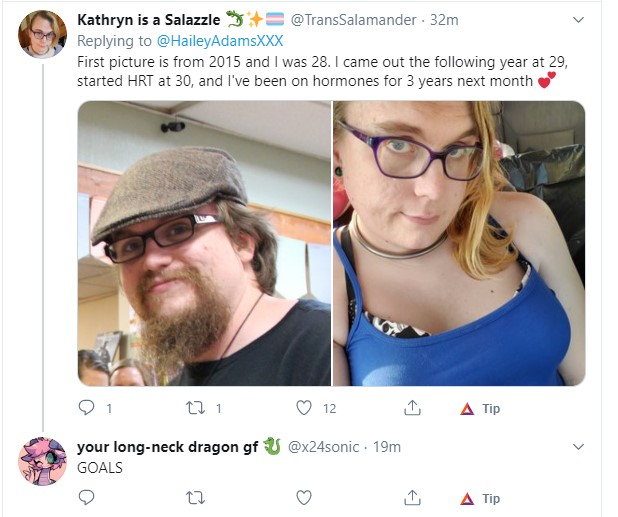Image resolution: width=618 pixels, height=517 pixels.
Task: Like the tweet with 12 likes
Action: [303, 408]
